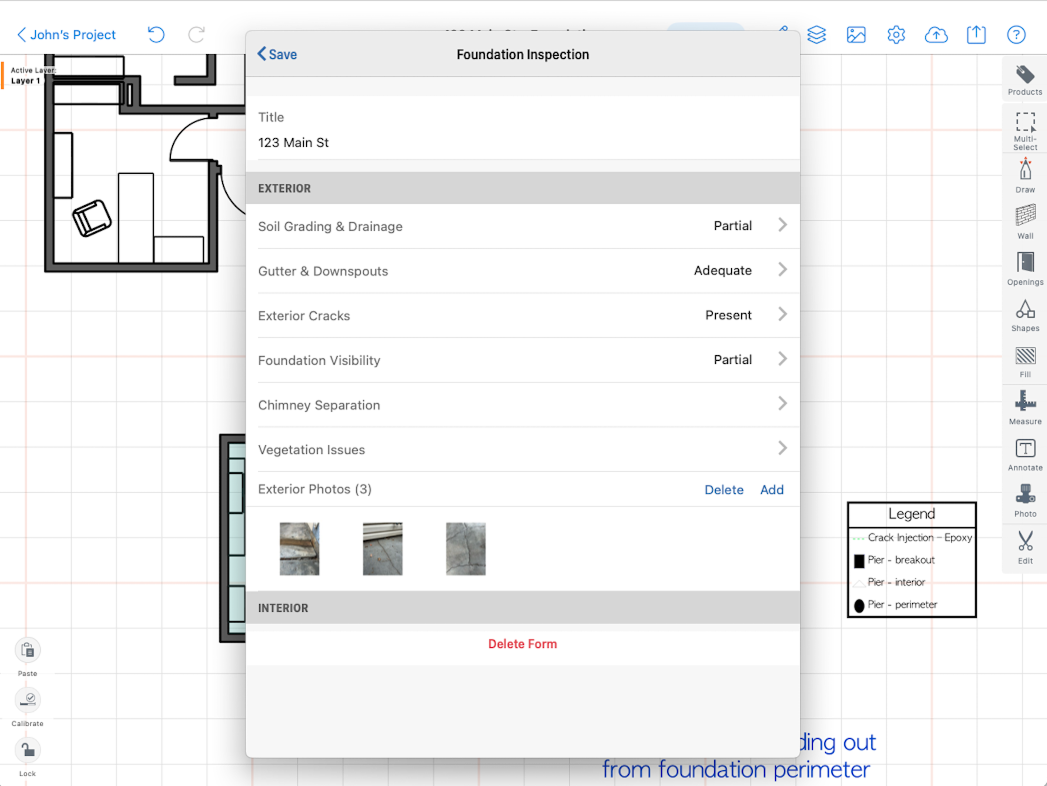Open the second exterior photo thumbnail
This screenshot has height=786, width=1047.
click(x=383, y=549)
